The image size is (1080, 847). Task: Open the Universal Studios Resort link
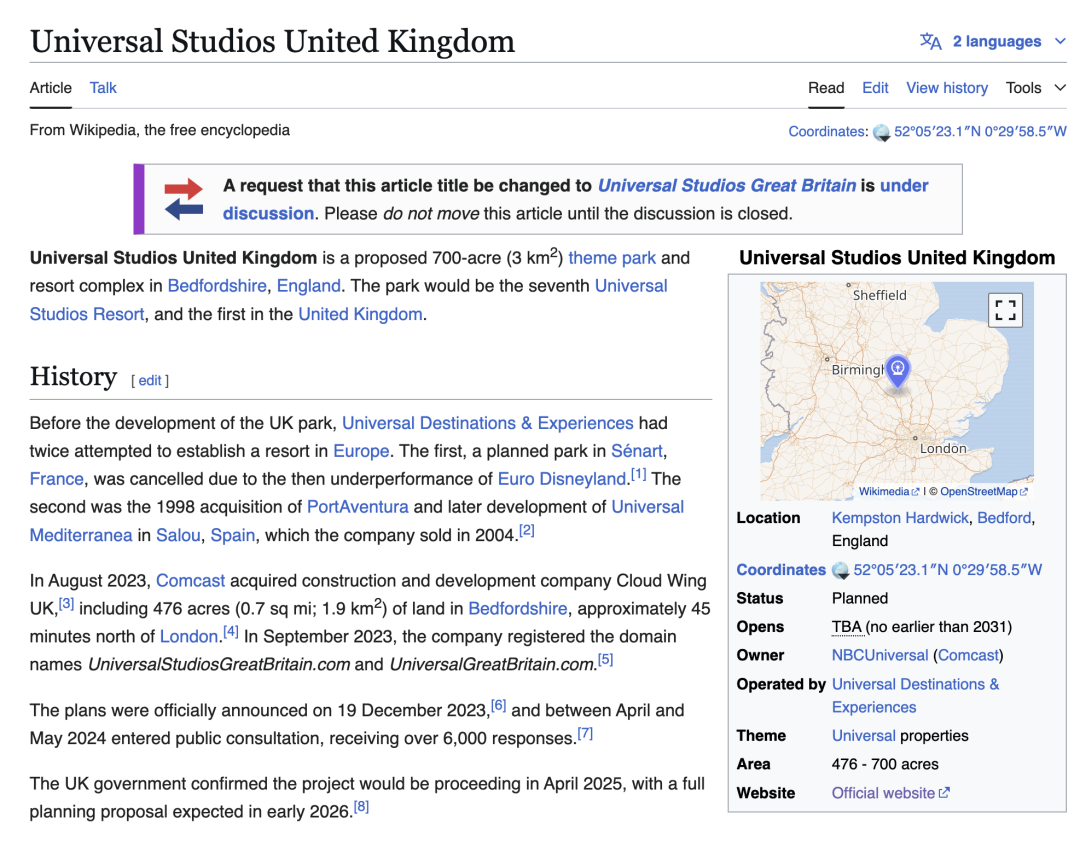pos(87,314)
